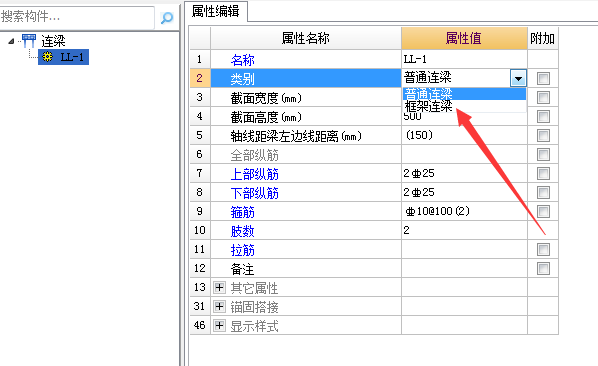Toggle the 拉筋 row 附加 checkbox

point(543,250)
